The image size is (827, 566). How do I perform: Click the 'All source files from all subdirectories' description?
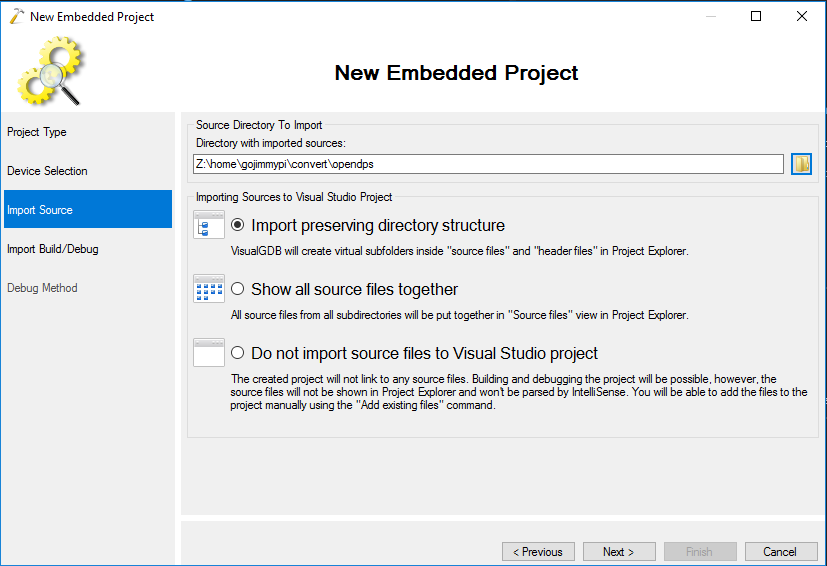click(459, 315)
